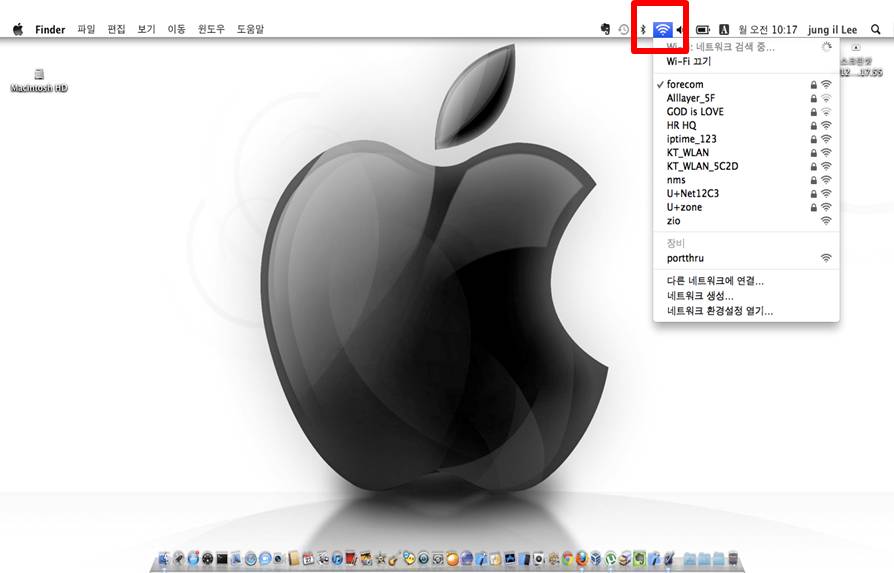
Task: Open the 파일 menu
Action: [x=86, y=30]
